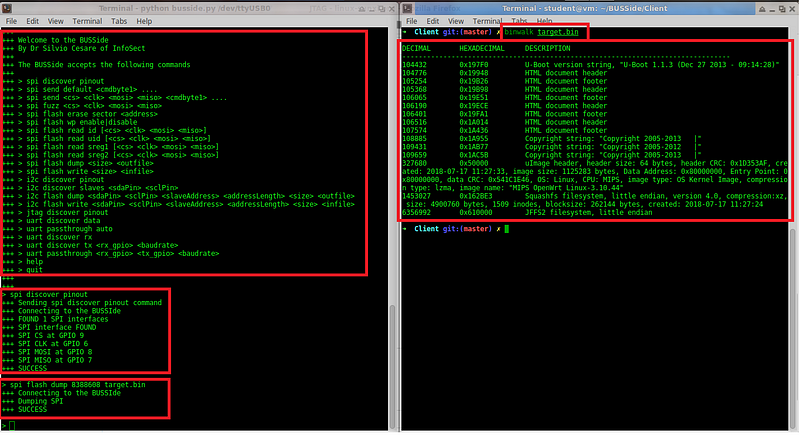
Task: Open View menu in BUSSide/Client terminal
Action: pyautogui.click(x=456, y=21)
